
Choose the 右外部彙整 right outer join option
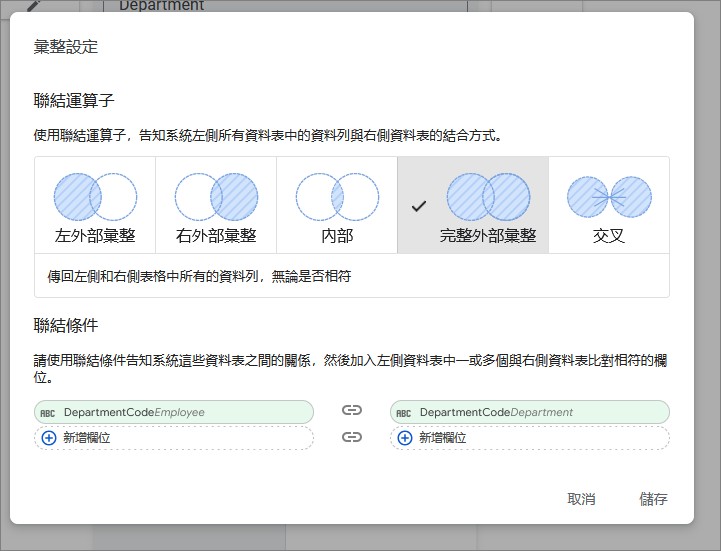[x=216, y=205]
